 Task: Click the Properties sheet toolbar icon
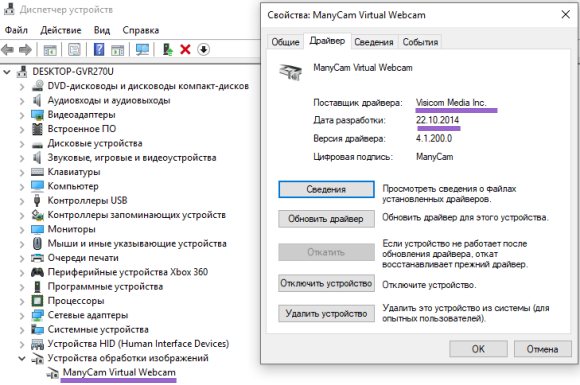point(74,50)
